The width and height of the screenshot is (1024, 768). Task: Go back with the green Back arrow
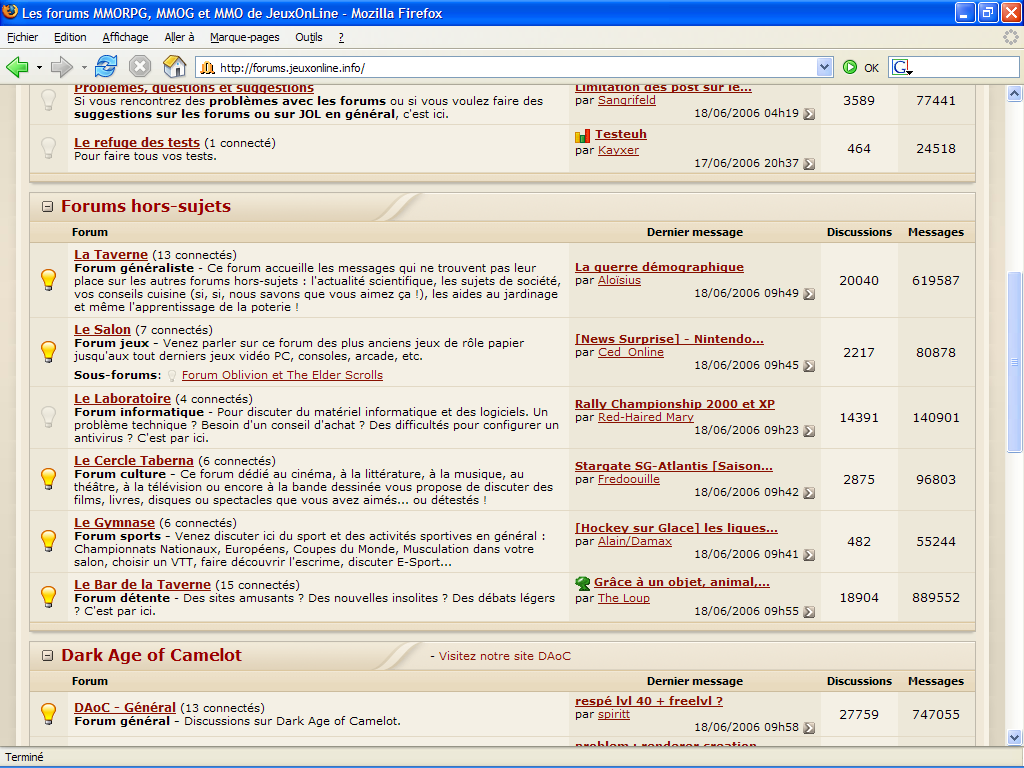(x=17, y=67)
